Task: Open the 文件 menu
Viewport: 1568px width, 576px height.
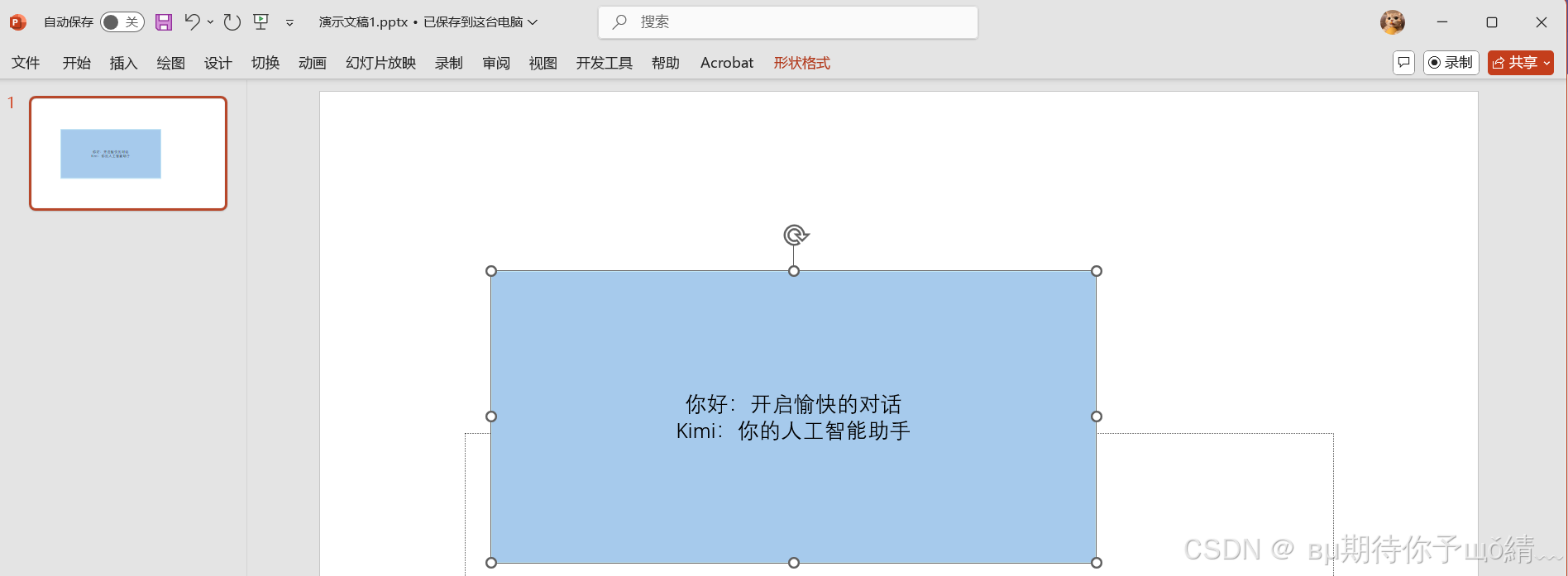Action: coord(26,63)
